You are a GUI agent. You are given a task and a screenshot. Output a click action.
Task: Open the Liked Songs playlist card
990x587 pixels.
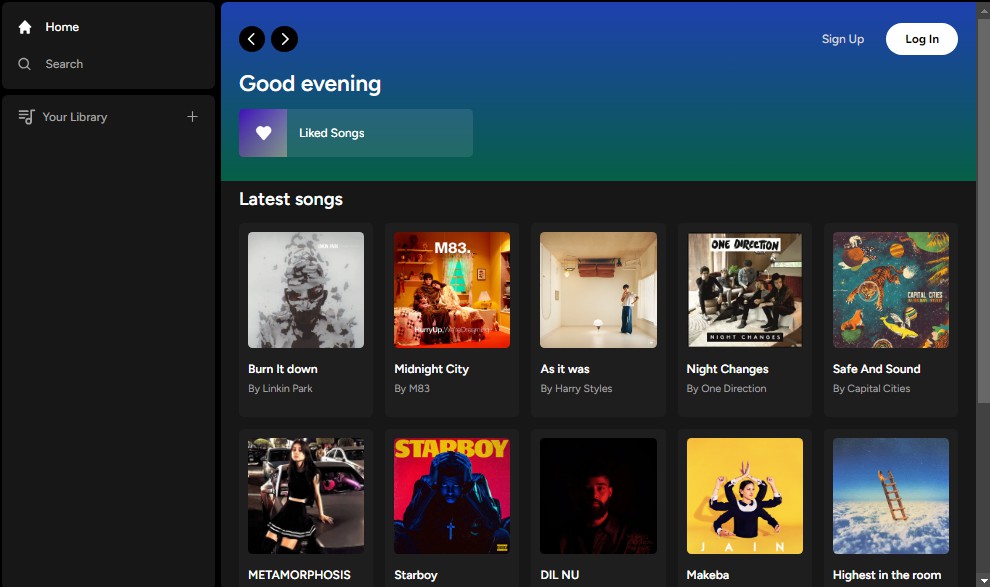tap(356, 133)
